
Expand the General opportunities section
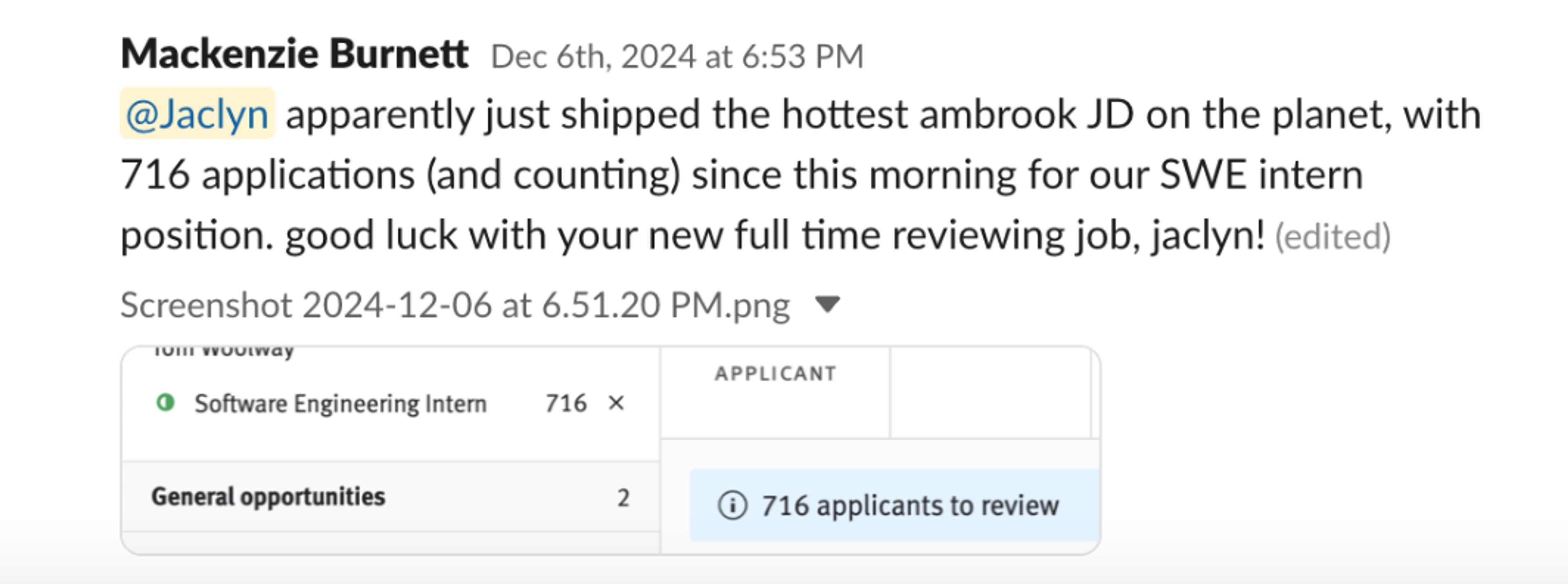[x=268, y=497]
